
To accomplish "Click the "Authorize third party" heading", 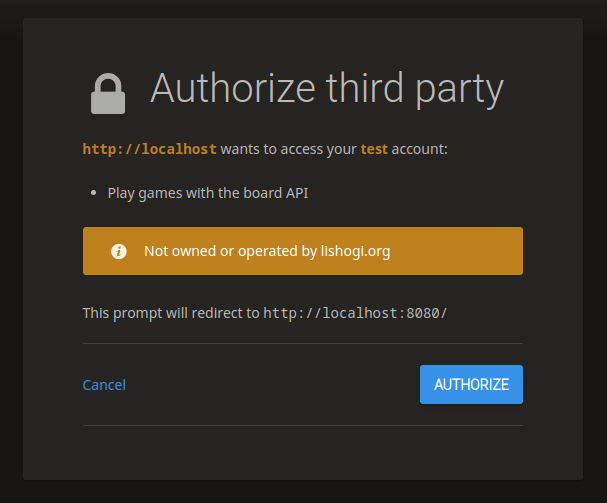I will coord(326,90).
